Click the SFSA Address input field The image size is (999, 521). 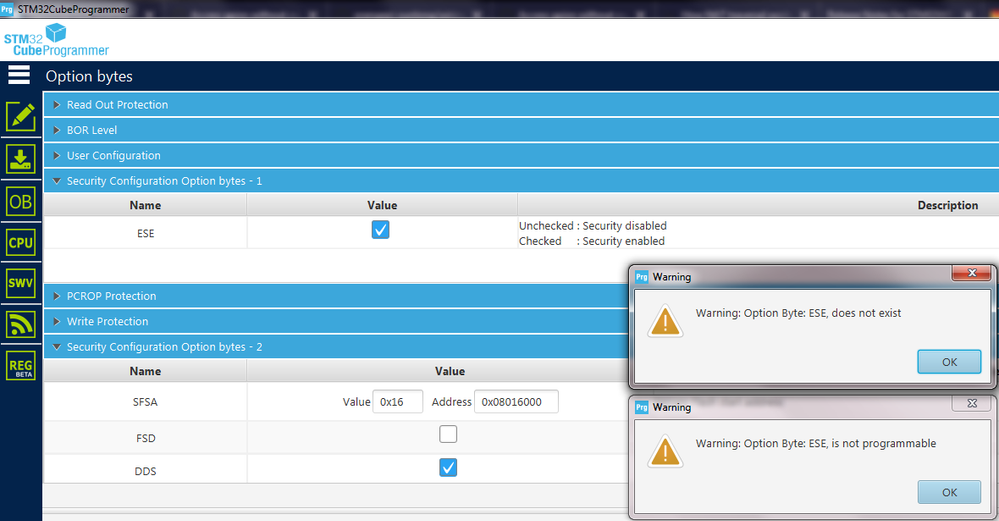tap(516, 402)
